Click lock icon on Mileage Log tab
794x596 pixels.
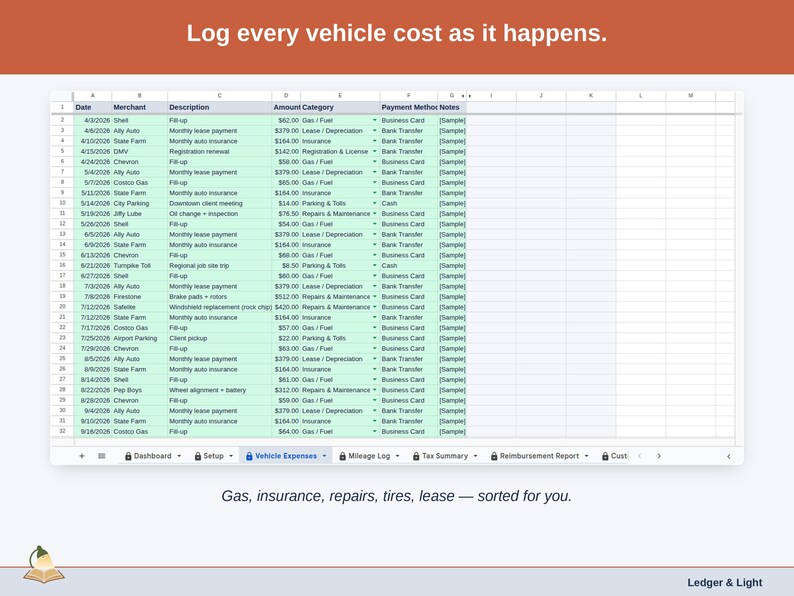click(x=343, y=456)
